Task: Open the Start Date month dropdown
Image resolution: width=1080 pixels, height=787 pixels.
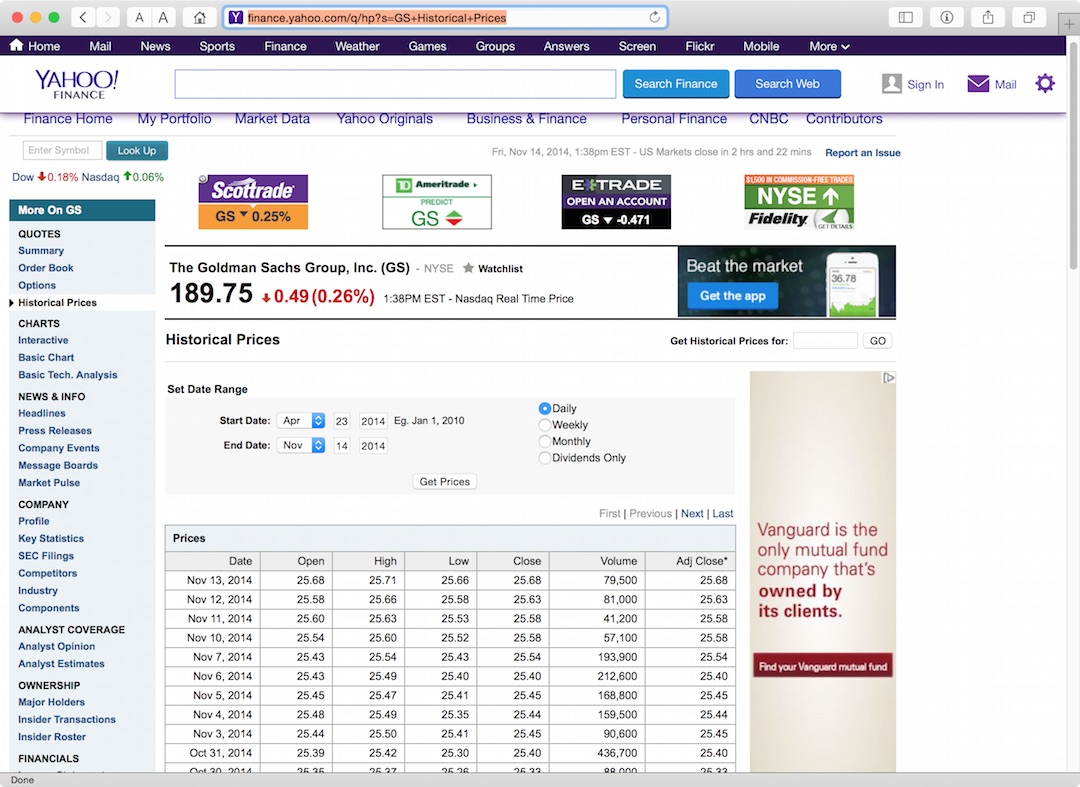Action: coord(301,421)
